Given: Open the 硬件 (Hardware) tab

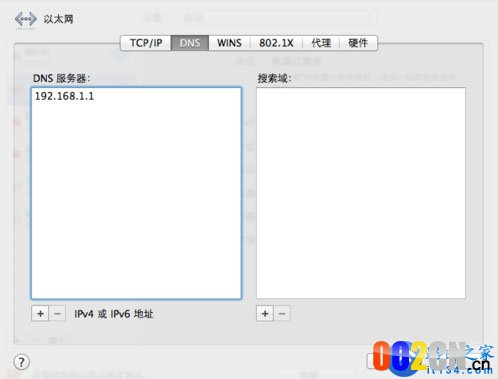Looking at the screenshot, I should click(358, 43).
